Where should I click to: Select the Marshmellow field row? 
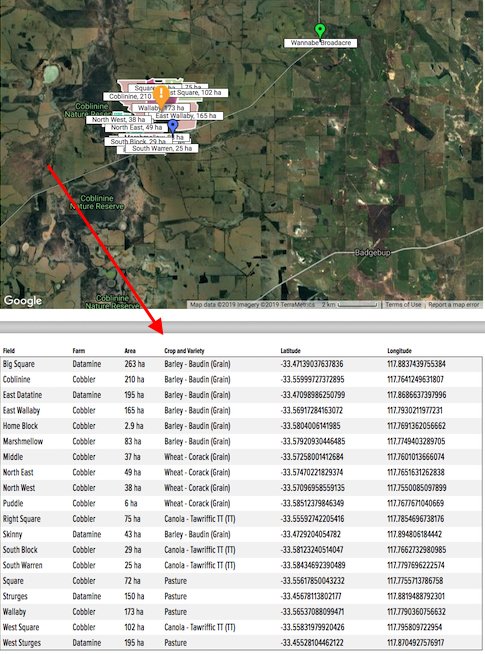pyautogui.click(x=242, y=441)
